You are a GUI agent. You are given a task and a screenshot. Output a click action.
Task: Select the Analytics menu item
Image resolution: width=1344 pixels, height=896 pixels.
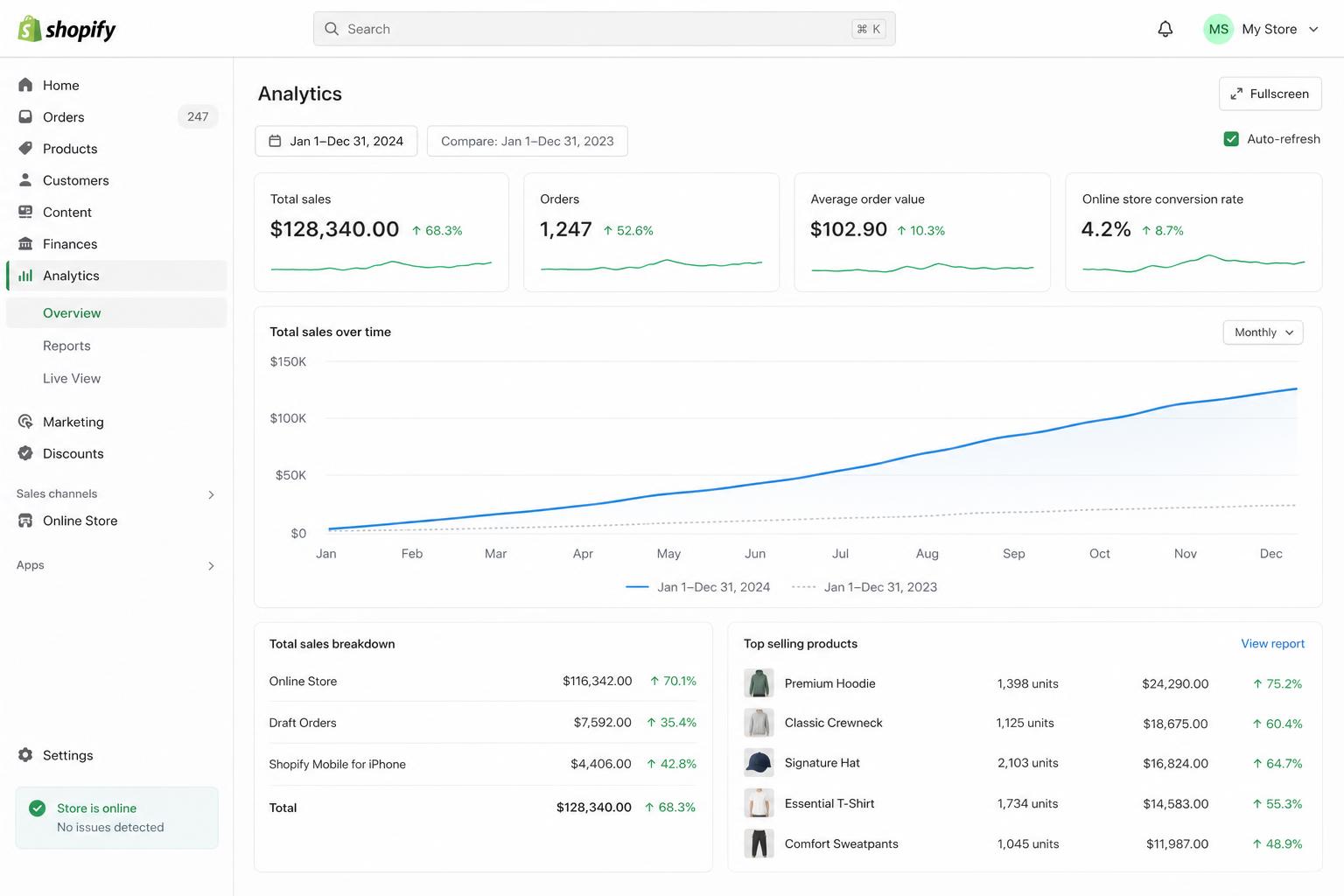(116, 275)
